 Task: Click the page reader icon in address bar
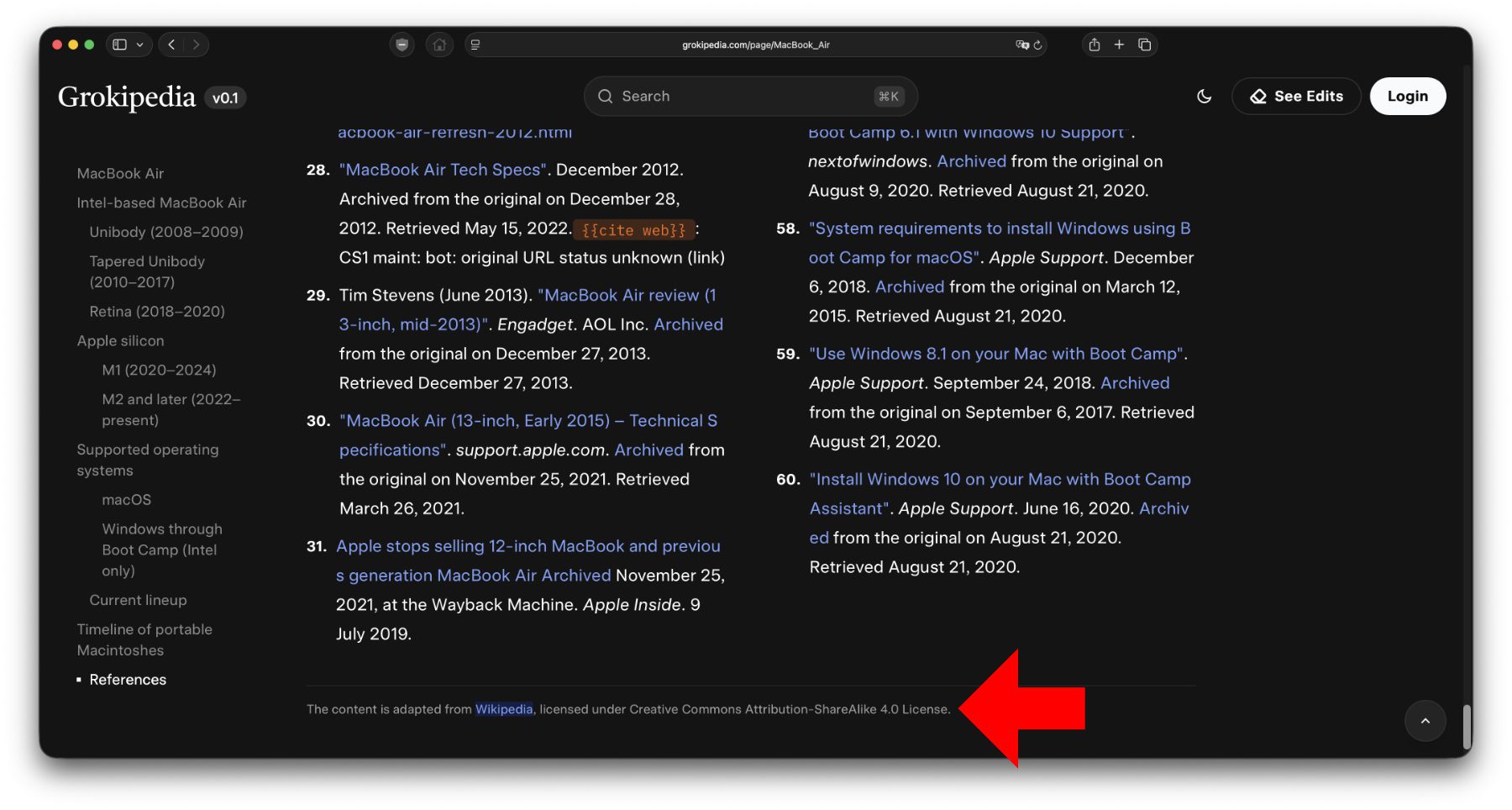pos(475,45)
